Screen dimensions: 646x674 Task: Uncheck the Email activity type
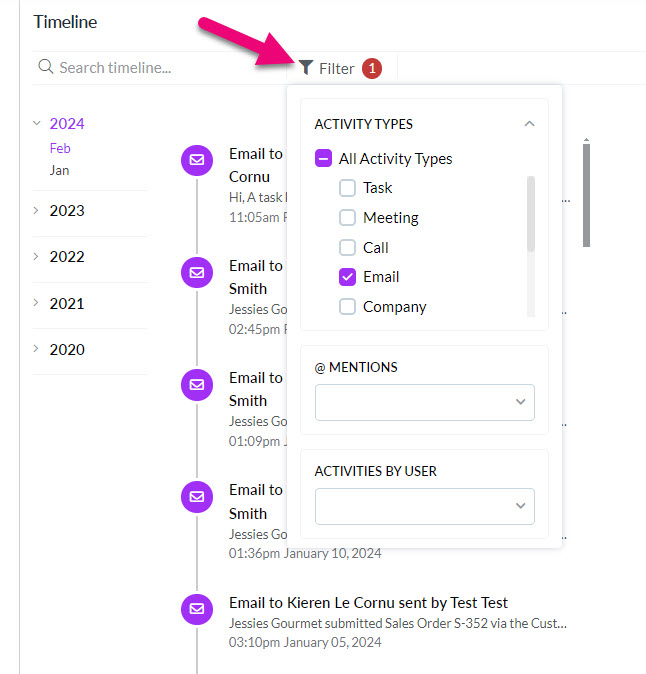[347, 277]
